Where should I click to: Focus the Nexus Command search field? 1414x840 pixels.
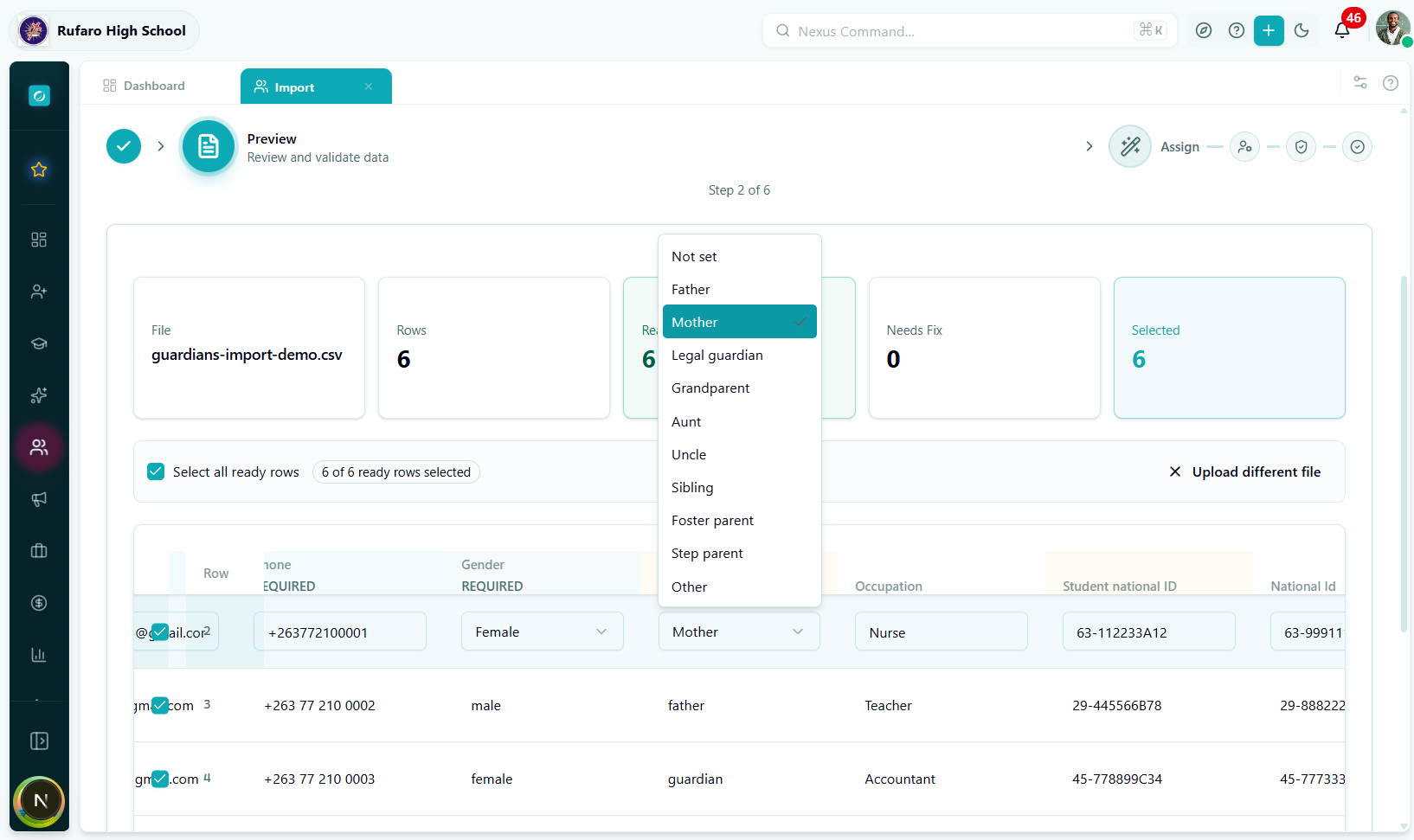click(969, 31)
